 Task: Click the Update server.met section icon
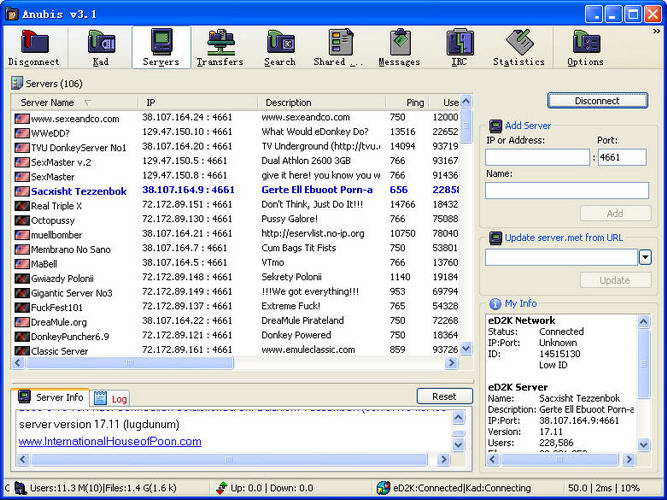[495, 238]
